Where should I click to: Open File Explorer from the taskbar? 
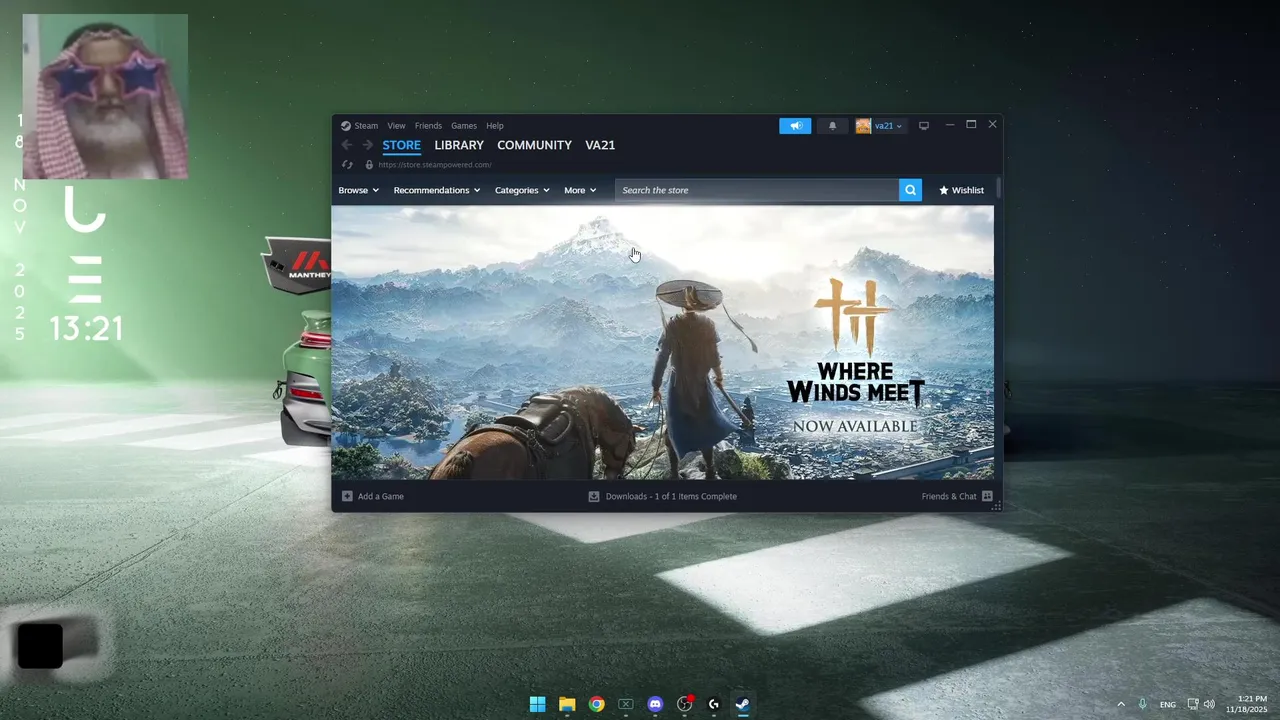(567, 704)
